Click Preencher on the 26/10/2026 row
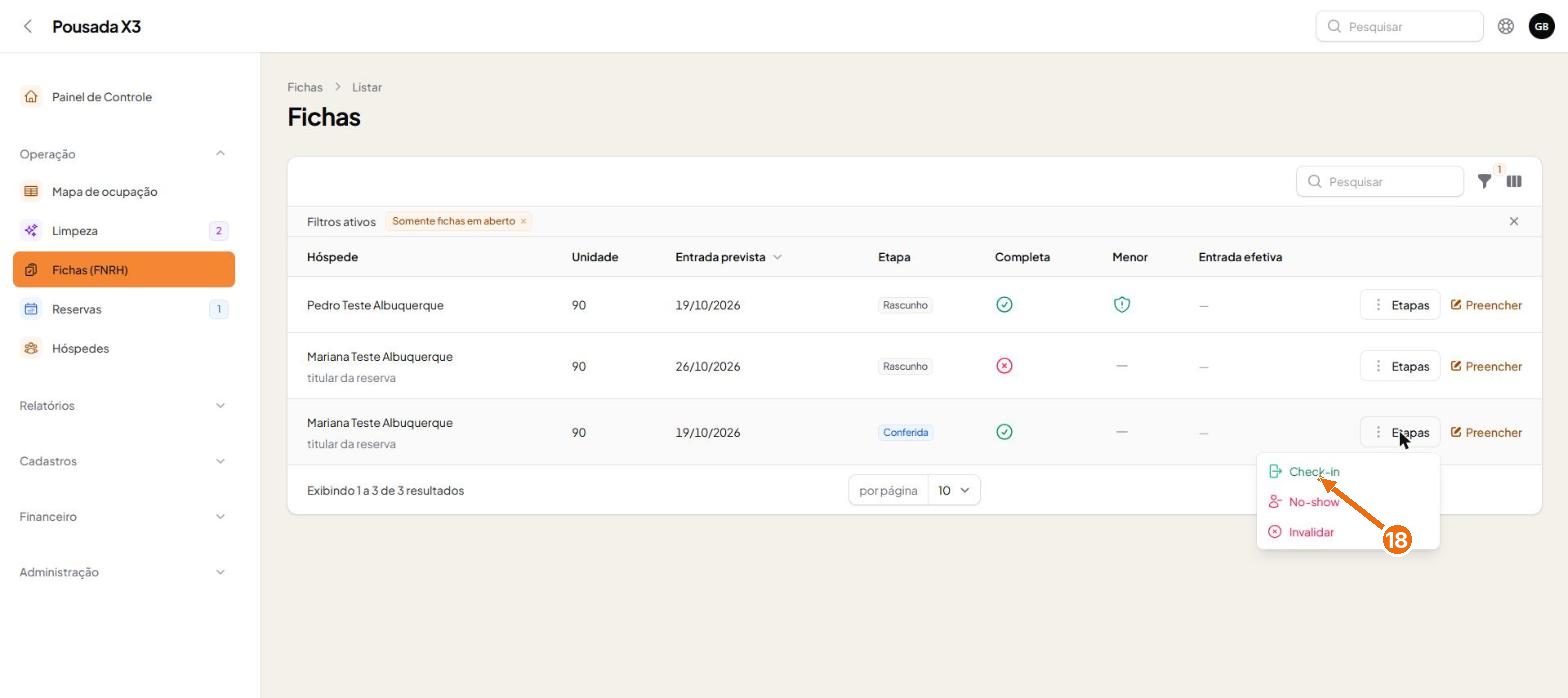 coord(1486,366)
